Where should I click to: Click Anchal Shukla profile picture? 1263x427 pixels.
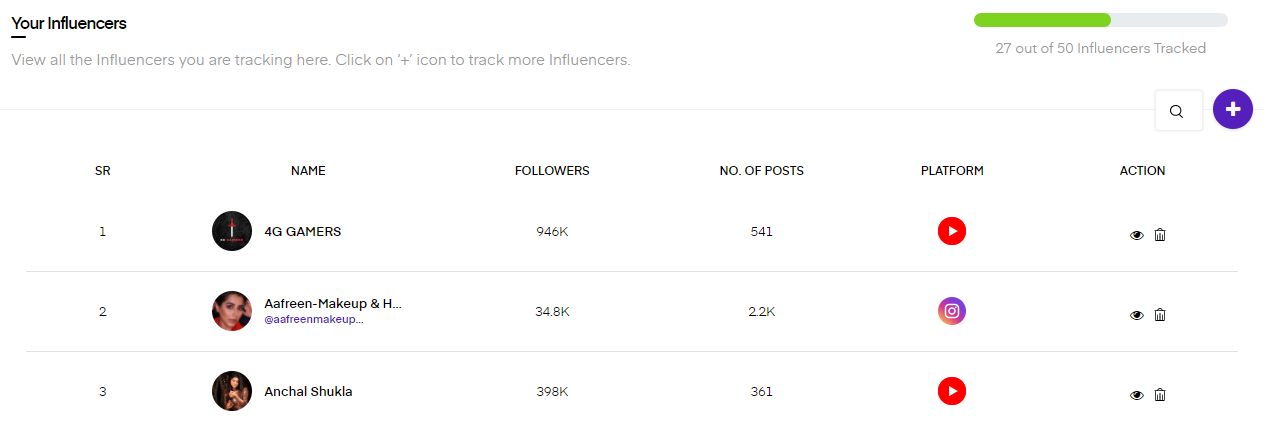pos(232,391)
